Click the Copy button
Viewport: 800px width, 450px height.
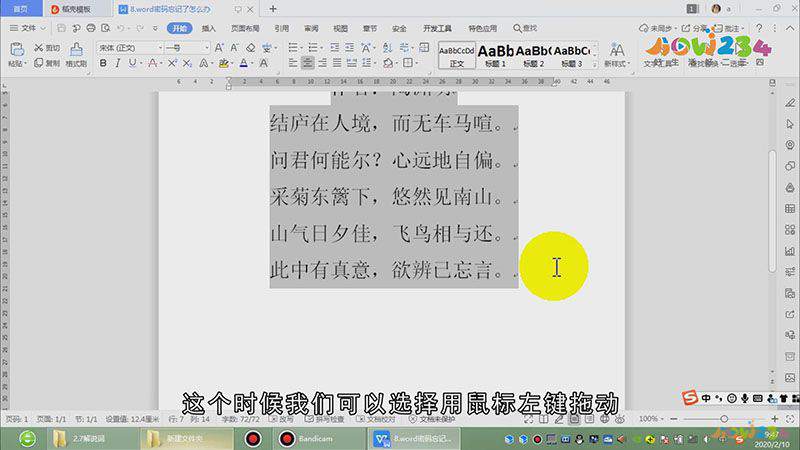[46, 63]
